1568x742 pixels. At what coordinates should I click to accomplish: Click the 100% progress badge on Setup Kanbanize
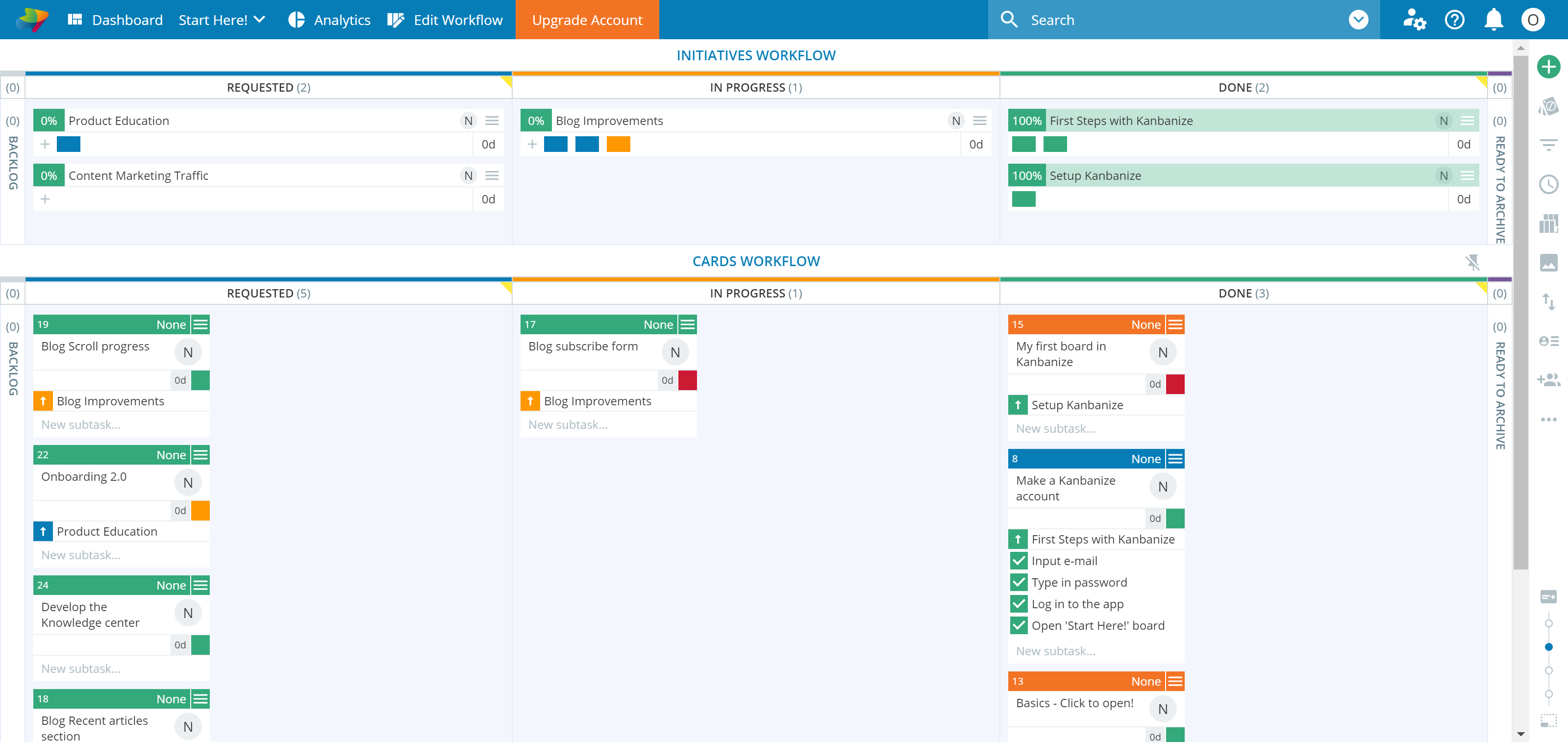point(1026,175)
